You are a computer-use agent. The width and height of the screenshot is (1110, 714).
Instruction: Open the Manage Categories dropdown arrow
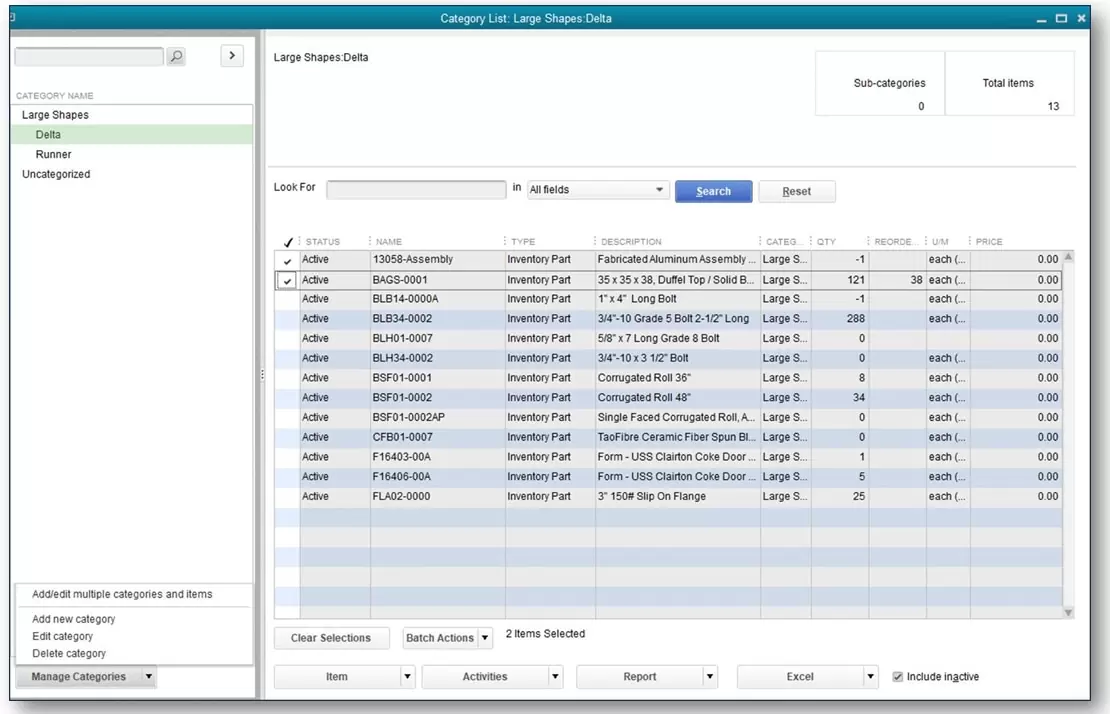(x=148, y=677)
